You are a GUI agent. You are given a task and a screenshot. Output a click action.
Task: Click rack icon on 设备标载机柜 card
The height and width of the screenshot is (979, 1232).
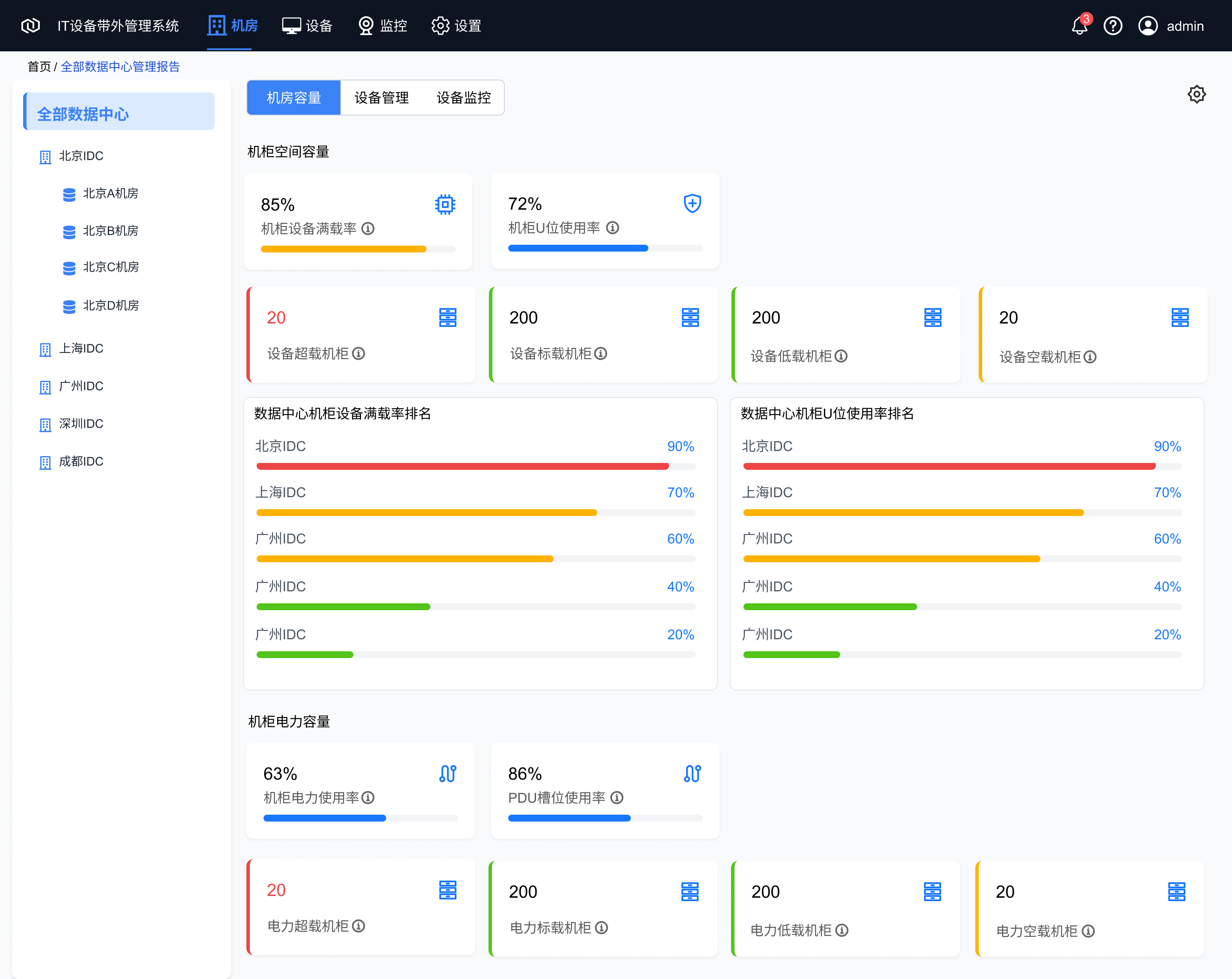(690, 317)
